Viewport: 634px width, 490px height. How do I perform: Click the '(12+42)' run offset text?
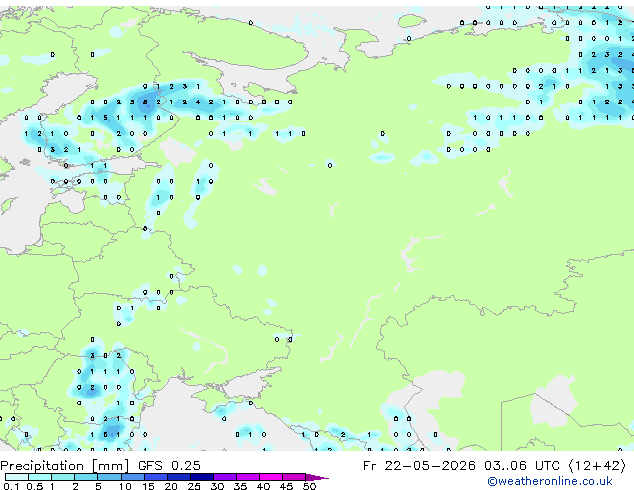pyautogui.click(x=597, y=466)
